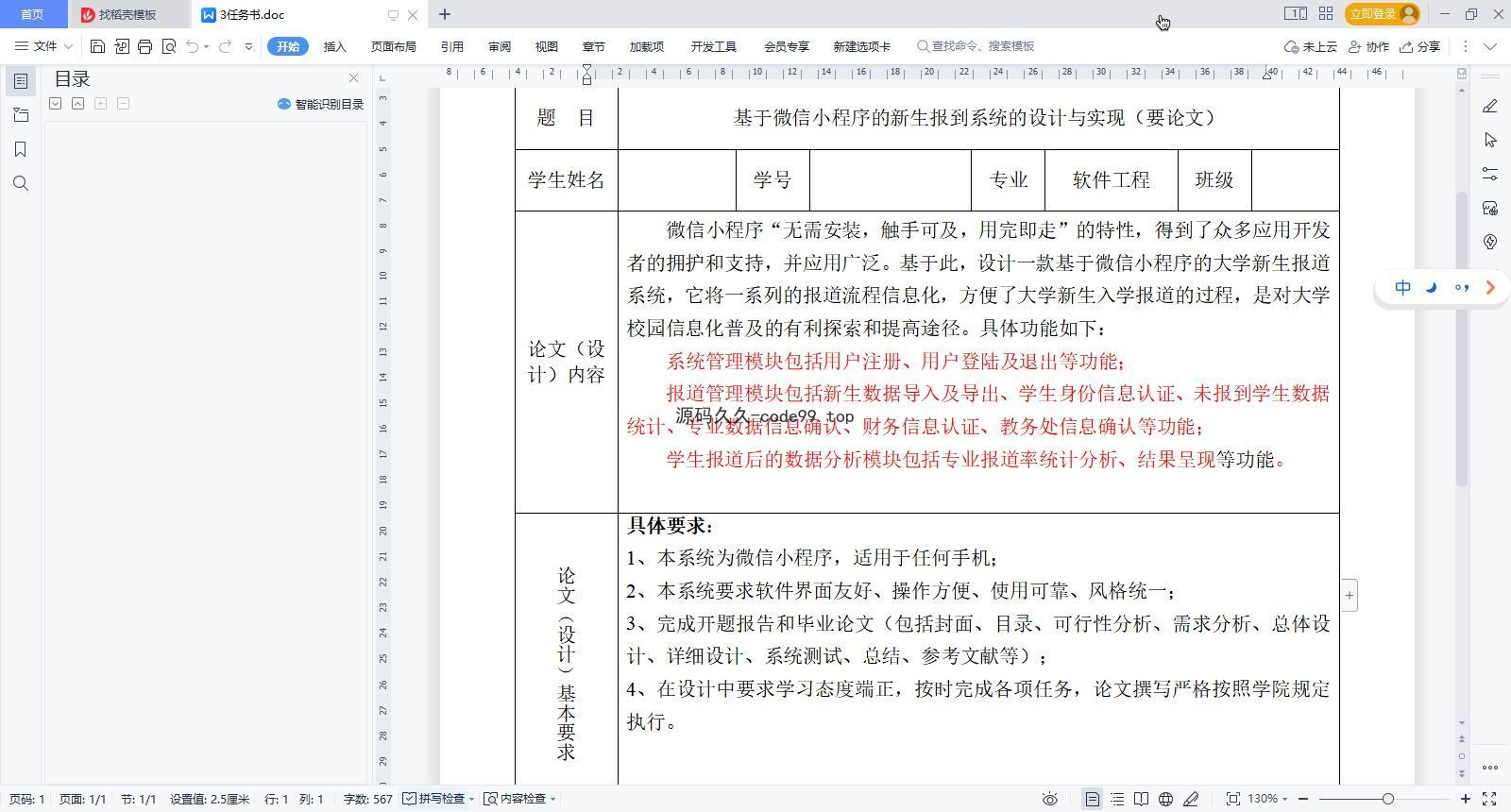Image resolution: width=1511 pixels, height=812 pixels.
Task: Open the outline icon in left sidebar
Action: pyautogui.click(x=21, y=81)
